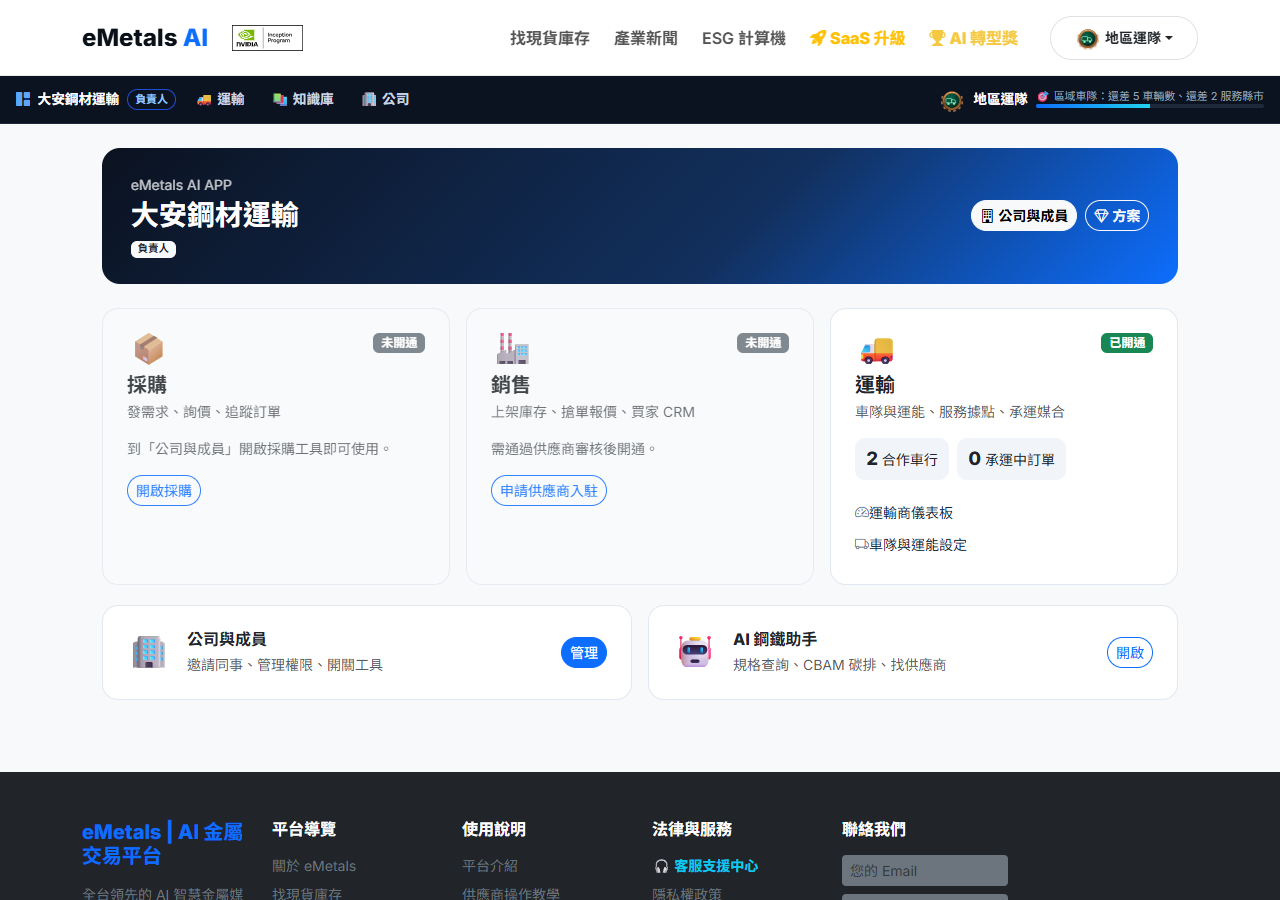Image resolution: width=1280 pixels, height=900 pixels.
Task: Click the 區域車隊 progress bar
Action: click(1150, 106)
